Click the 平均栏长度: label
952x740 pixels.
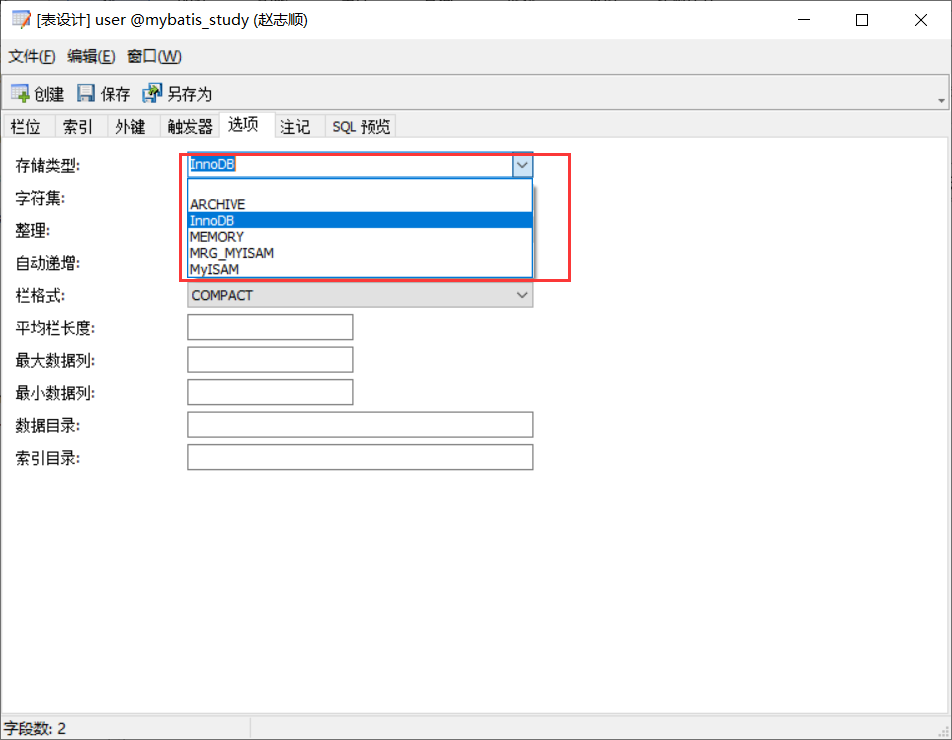(55, 328)
